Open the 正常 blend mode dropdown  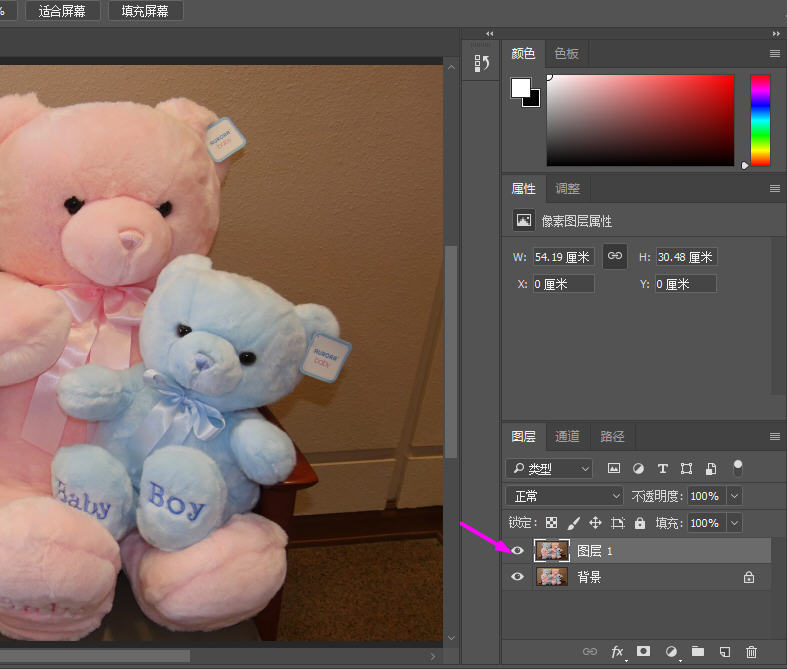[565, 496]
